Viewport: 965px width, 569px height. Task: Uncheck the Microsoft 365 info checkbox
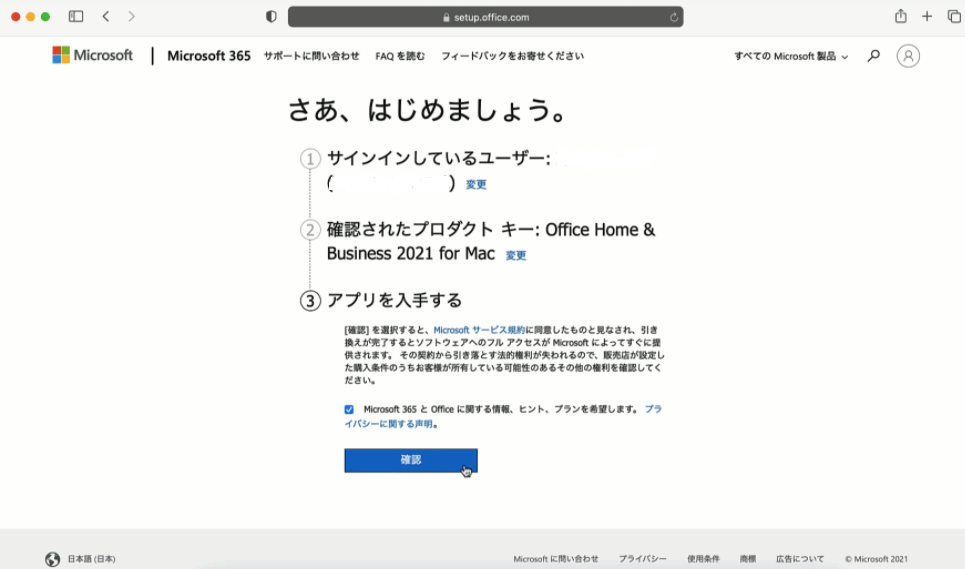click(349, 410)
